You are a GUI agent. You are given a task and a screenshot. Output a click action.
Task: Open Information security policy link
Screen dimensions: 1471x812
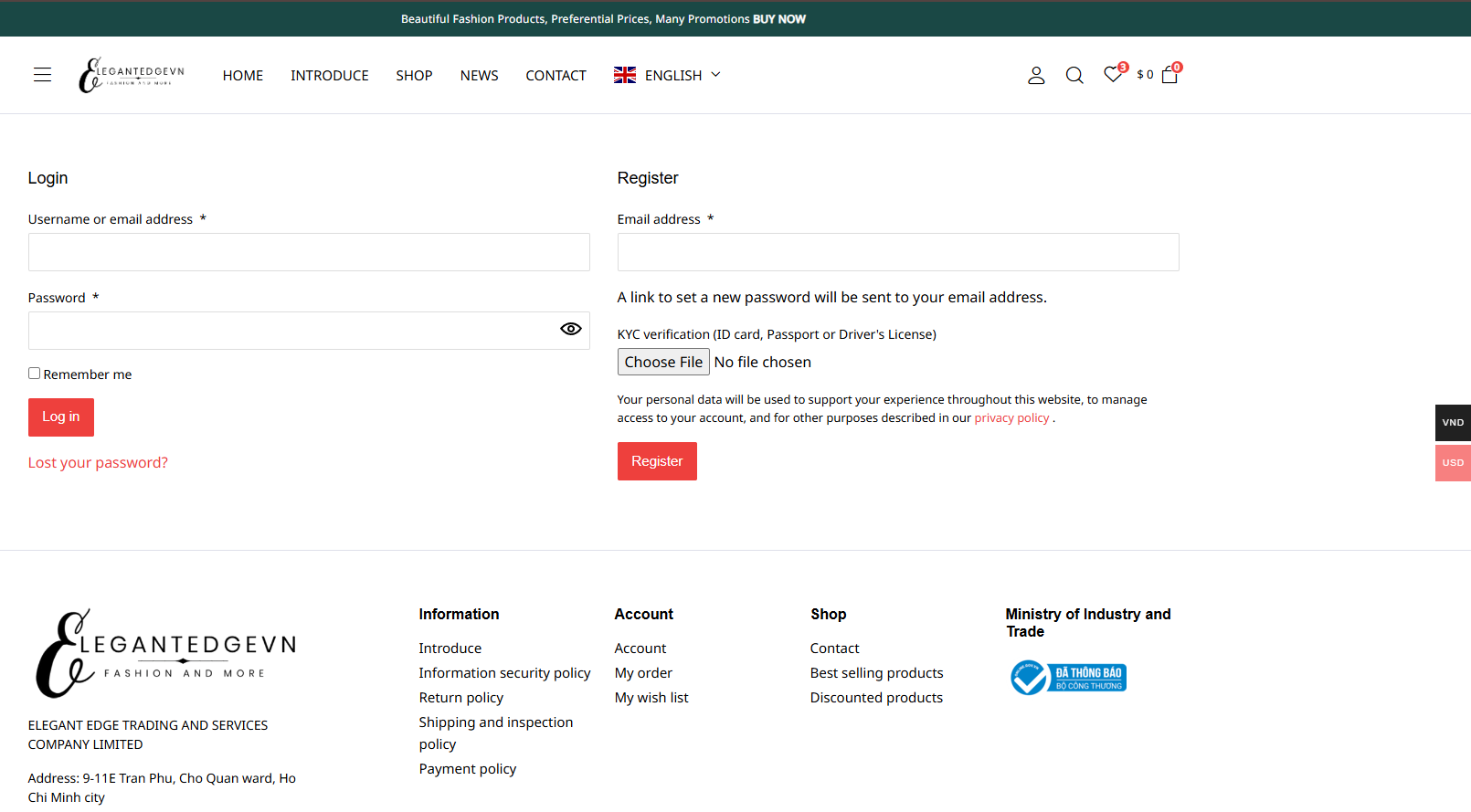pos(505,673)
